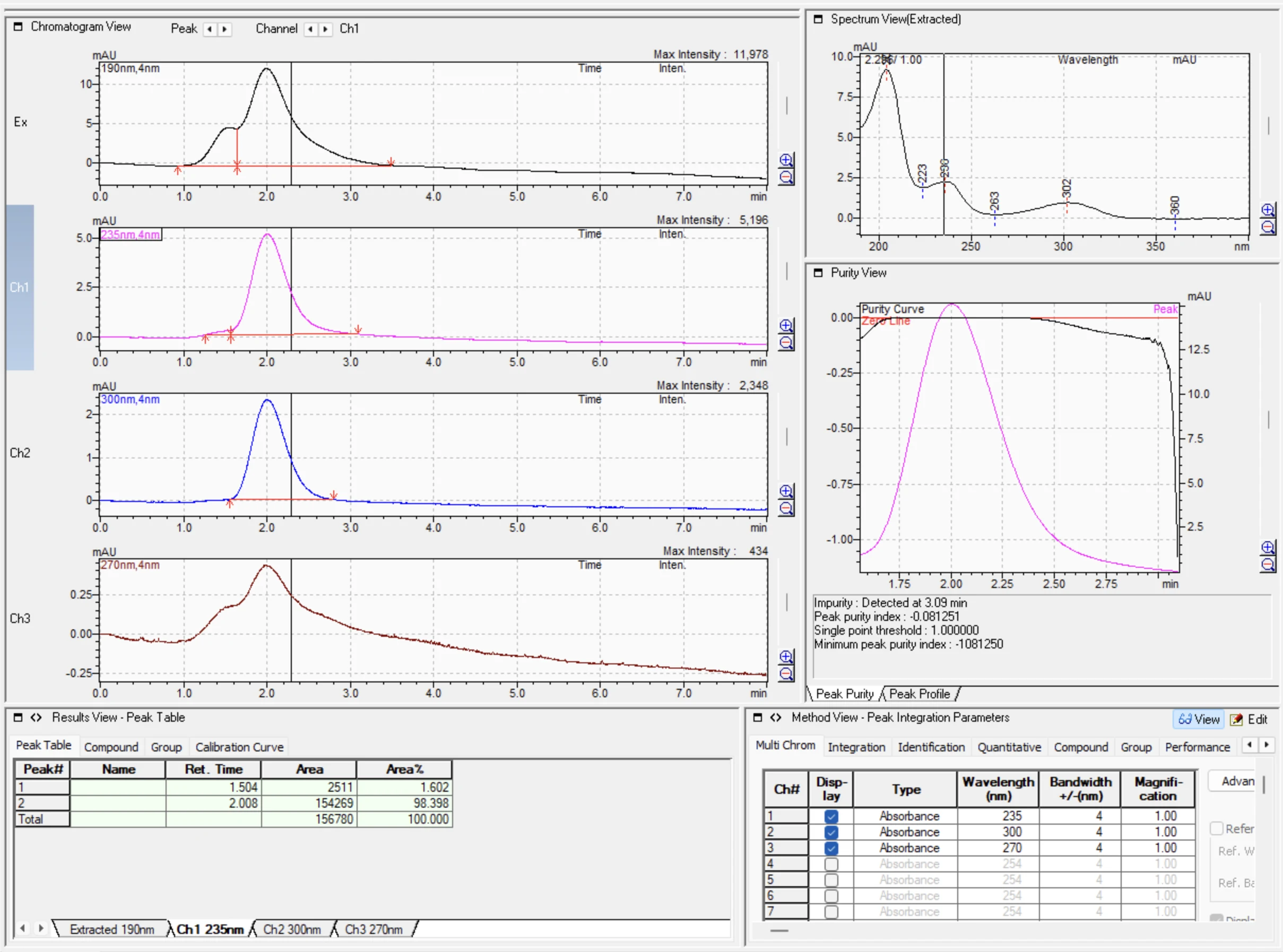Zoom out on the Ch3 270nm chromatogram
Screen dimensions: 1283x952
pyautogui.click(x=786, y=673)
